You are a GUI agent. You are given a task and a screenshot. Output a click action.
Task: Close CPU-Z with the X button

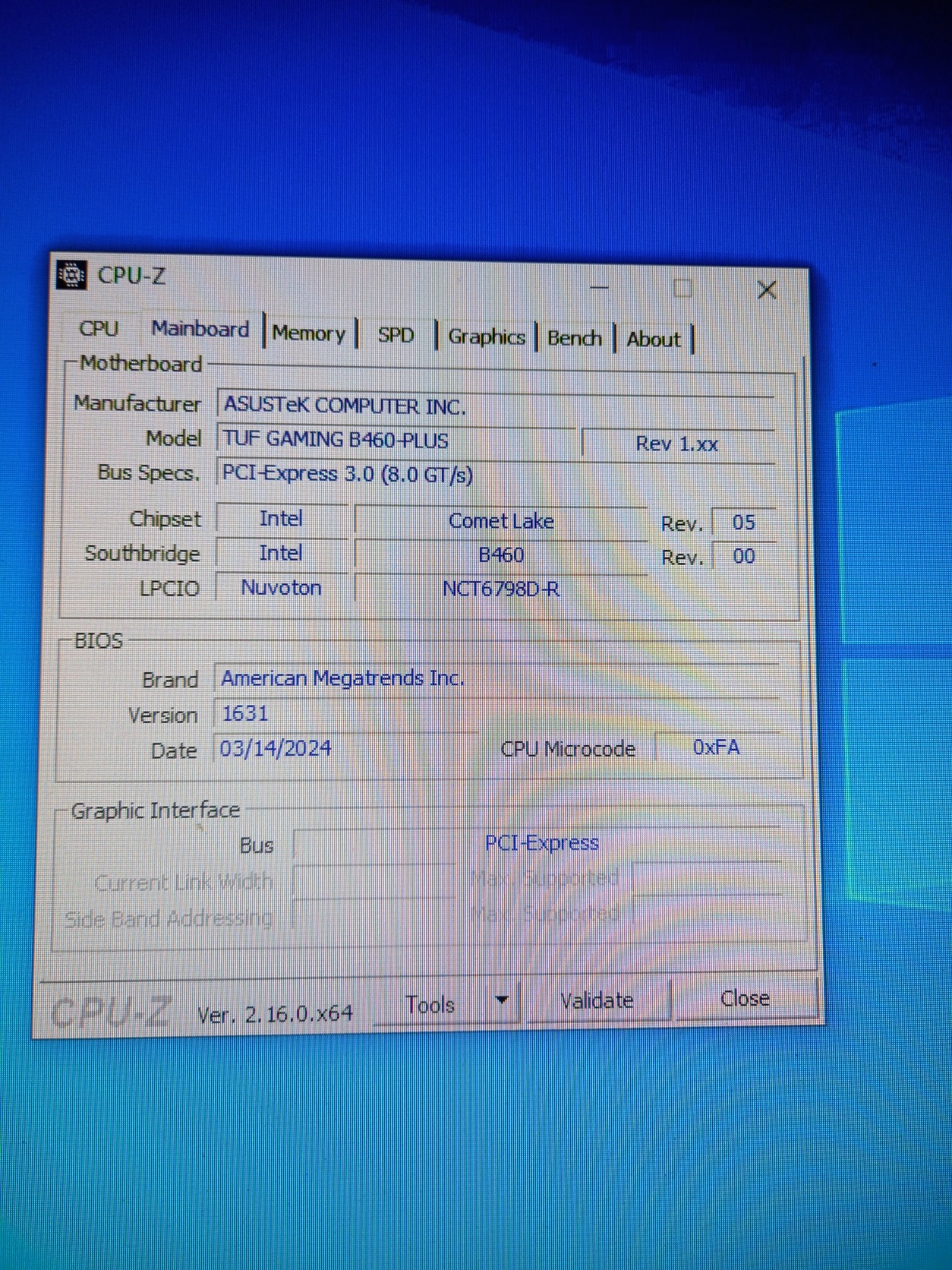tap(767, 289)
